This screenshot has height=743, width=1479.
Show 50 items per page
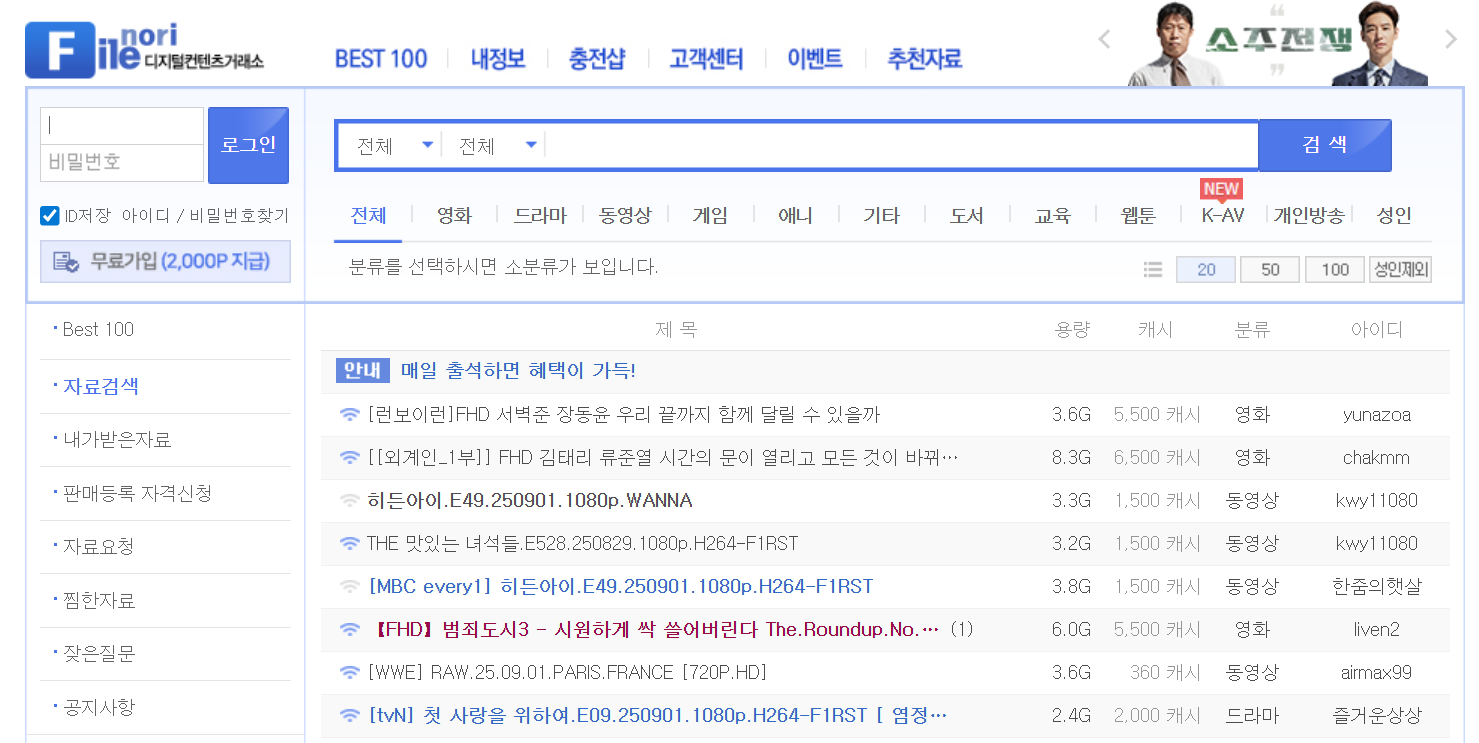point(1270,270)
